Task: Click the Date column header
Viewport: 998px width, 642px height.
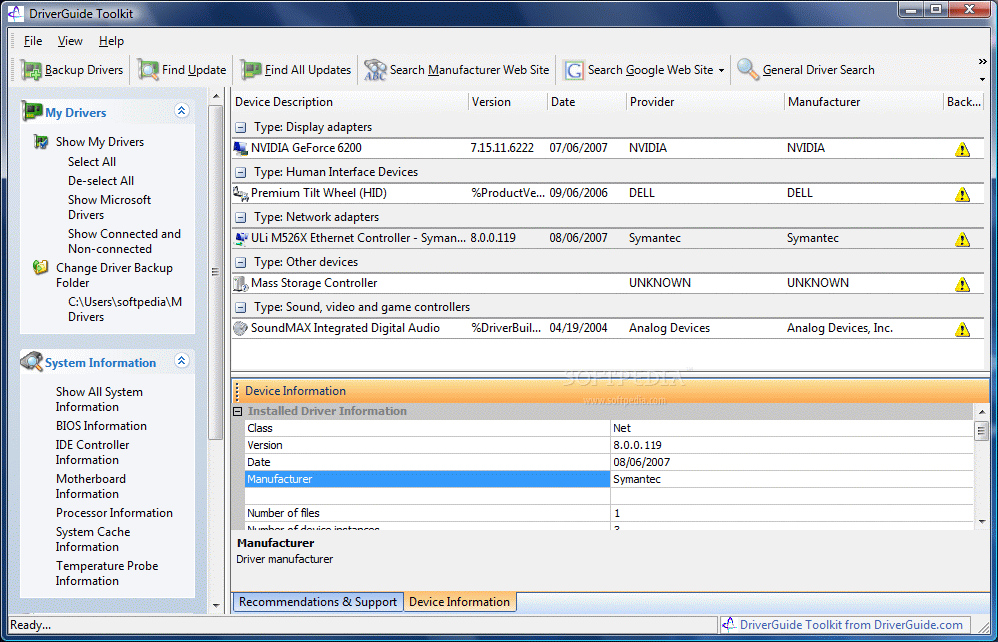Action: tap(587, 102)
